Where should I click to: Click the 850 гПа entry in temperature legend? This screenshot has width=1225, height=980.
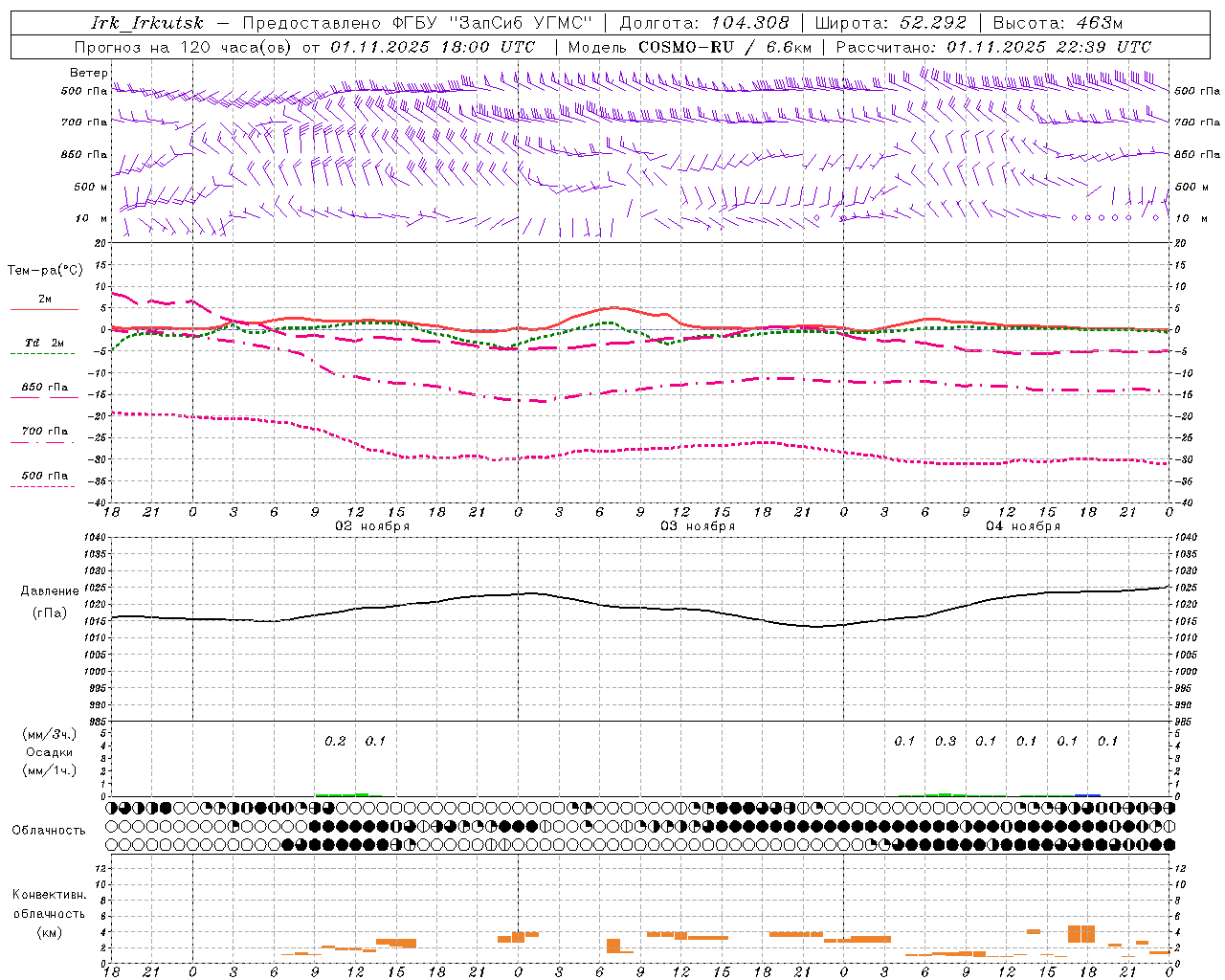(45, 388)
